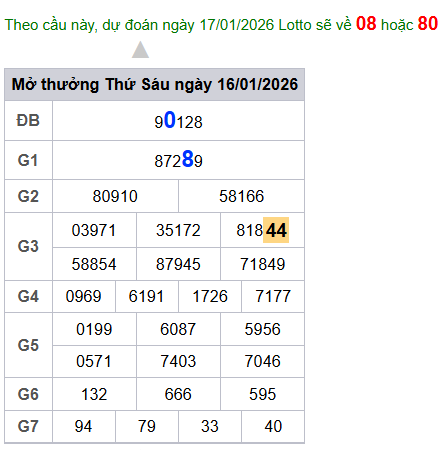
Task: Click G7 number 79
Action: (147, 426)
